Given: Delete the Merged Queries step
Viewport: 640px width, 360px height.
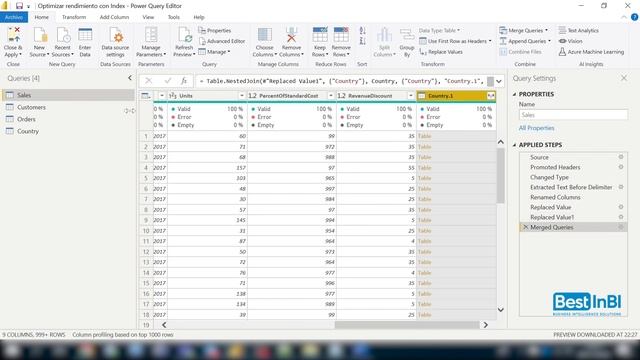Looking at the screenshot, I should click(x=525, y=227).
